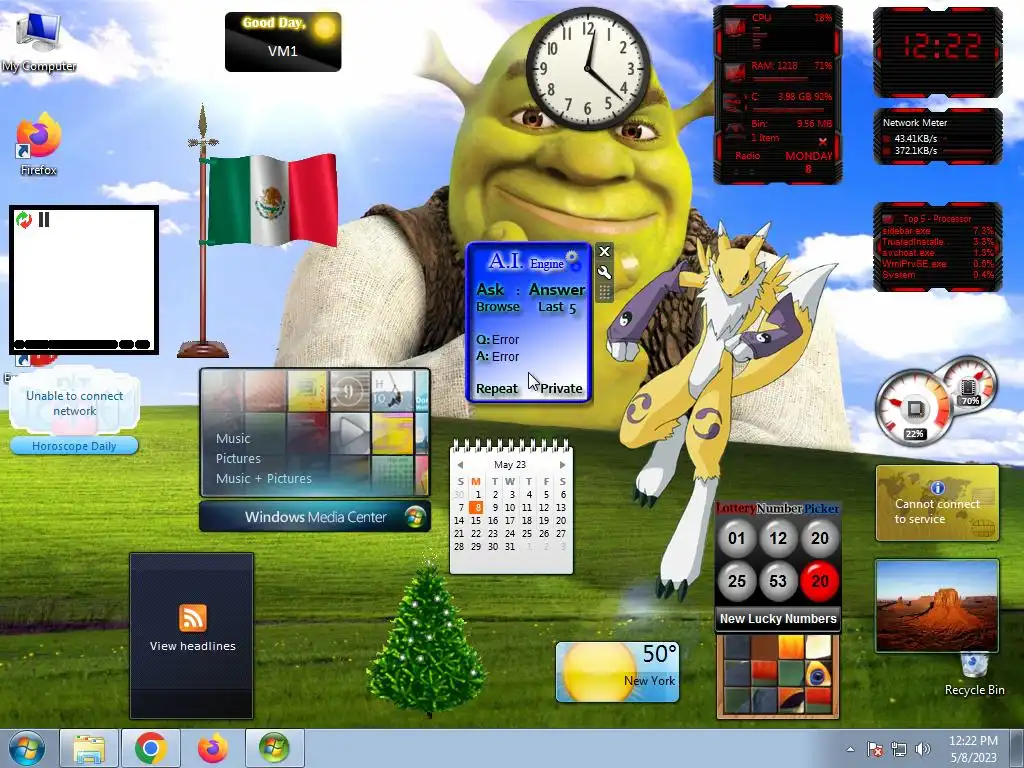Click the Network Meter gadget title
The width and height of the screenshot is (1024, 768).
pyautogui.click(x=915, y=123)
